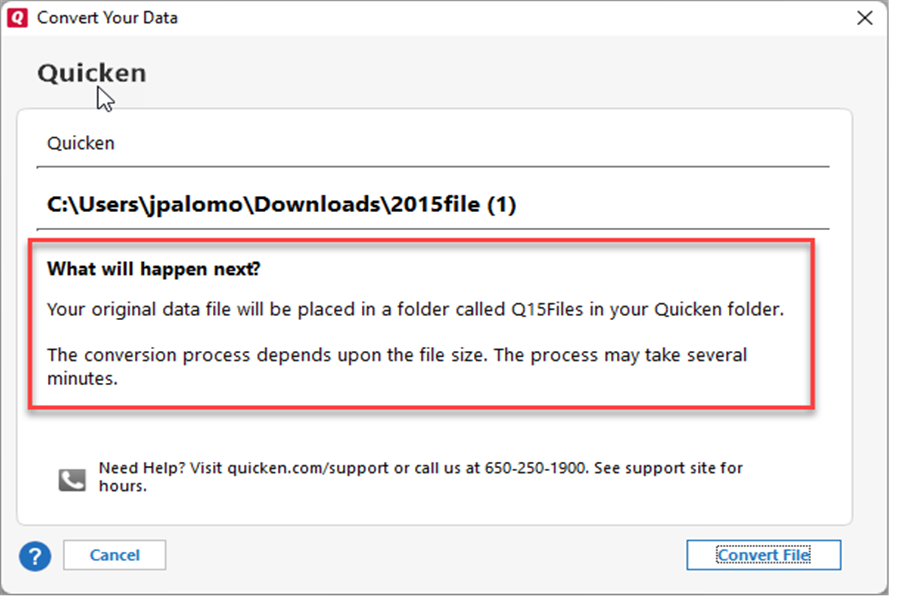Start conversion with the Convert File button

tap(763, 555)
